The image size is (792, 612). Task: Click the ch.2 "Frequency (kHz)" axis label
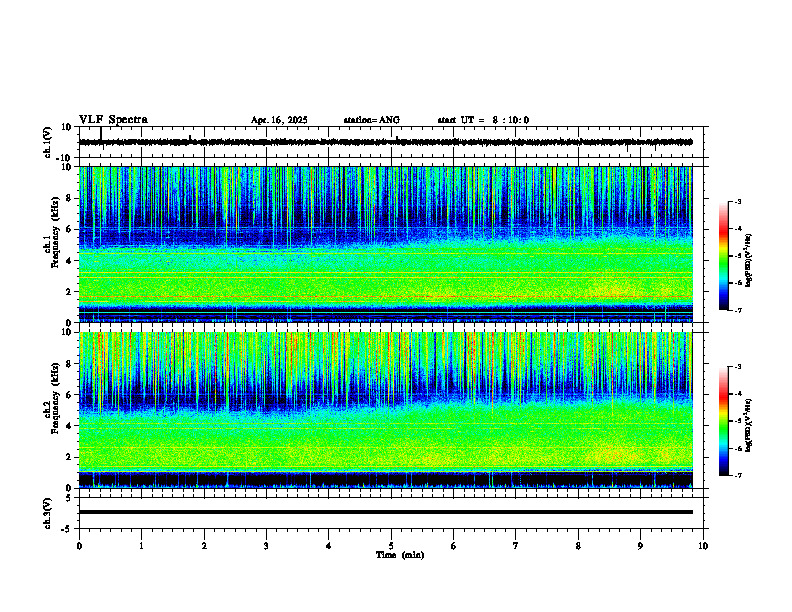[55, 397]
